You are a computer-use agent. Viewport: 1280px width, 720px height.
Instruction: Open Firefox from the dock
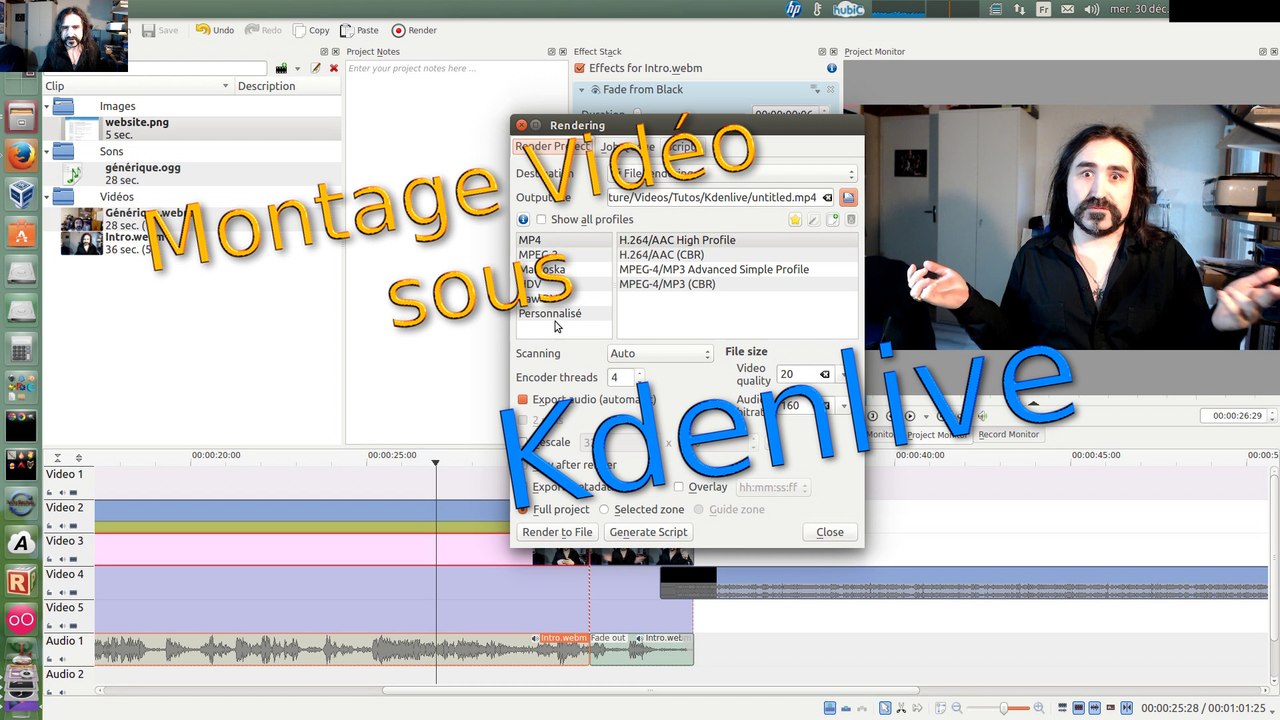[x=21, y=155]
